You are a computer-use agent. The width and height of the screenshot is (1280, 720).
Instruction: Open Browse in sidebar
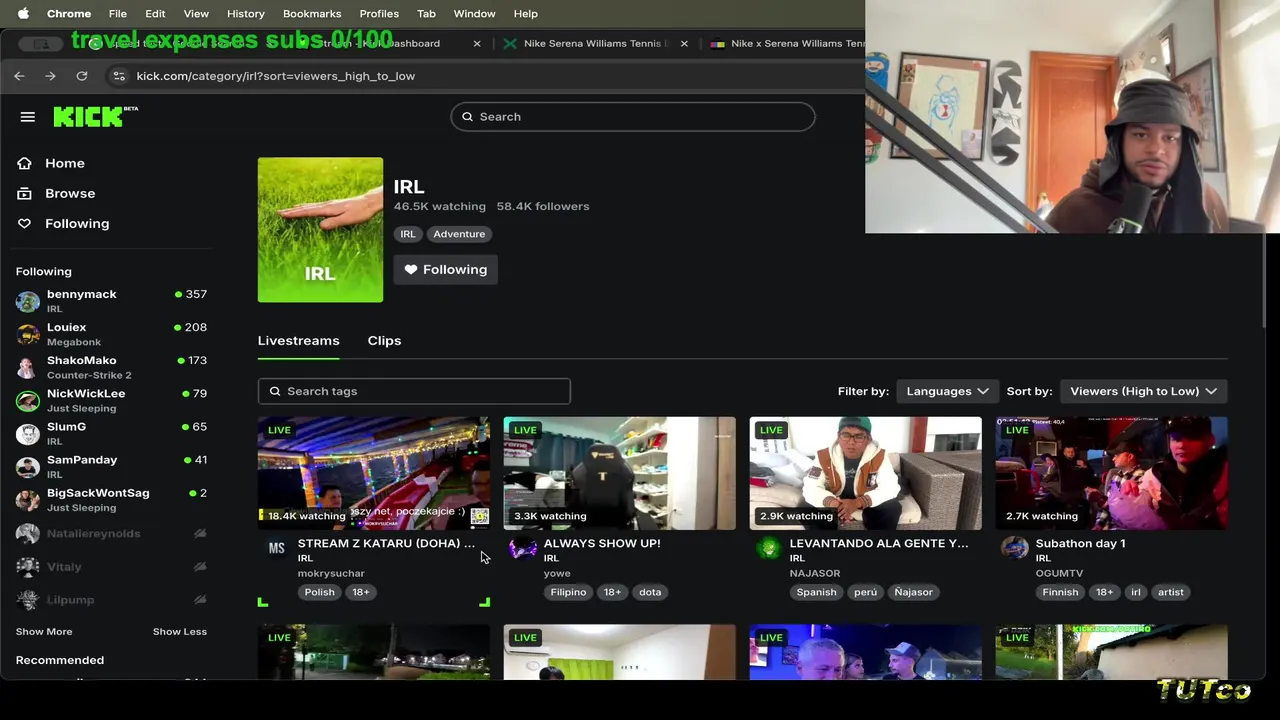click(x=69, y=193)
